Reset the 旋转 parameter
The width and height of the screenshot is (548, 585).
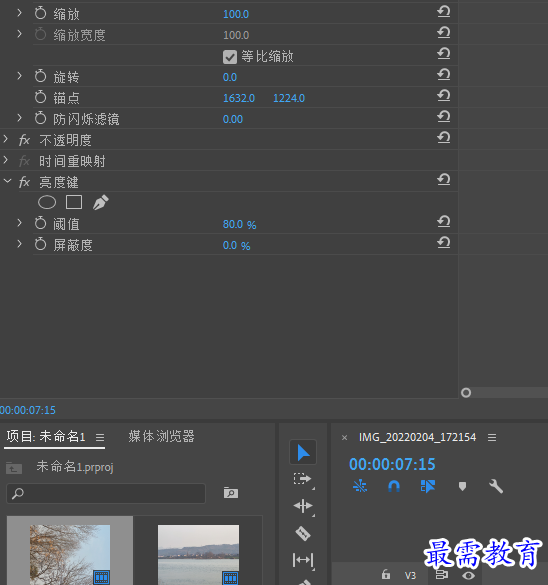click(444, 75)
